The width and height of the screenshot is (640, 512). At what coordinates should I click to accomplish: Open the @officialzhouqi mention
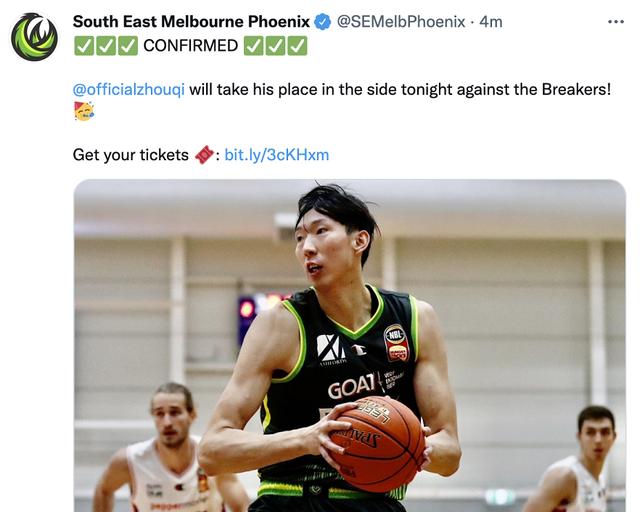point(129,89)
